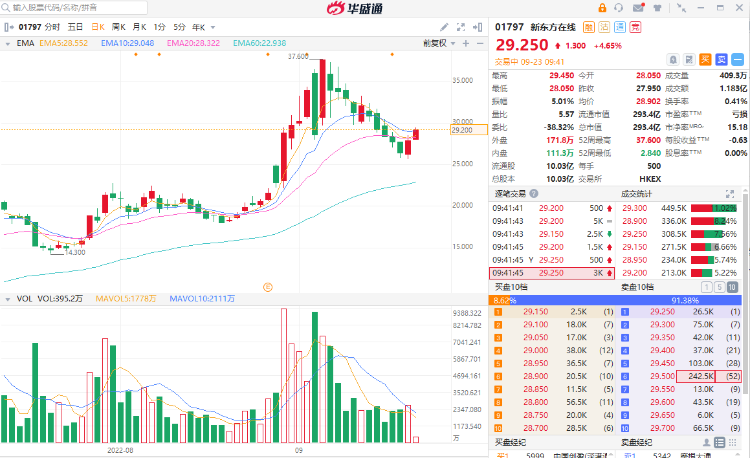Image resolution: width=750 pixels, height=458 pixels.
Task: Click the orange lock icon in title bar
Action: tap(602, 8)
